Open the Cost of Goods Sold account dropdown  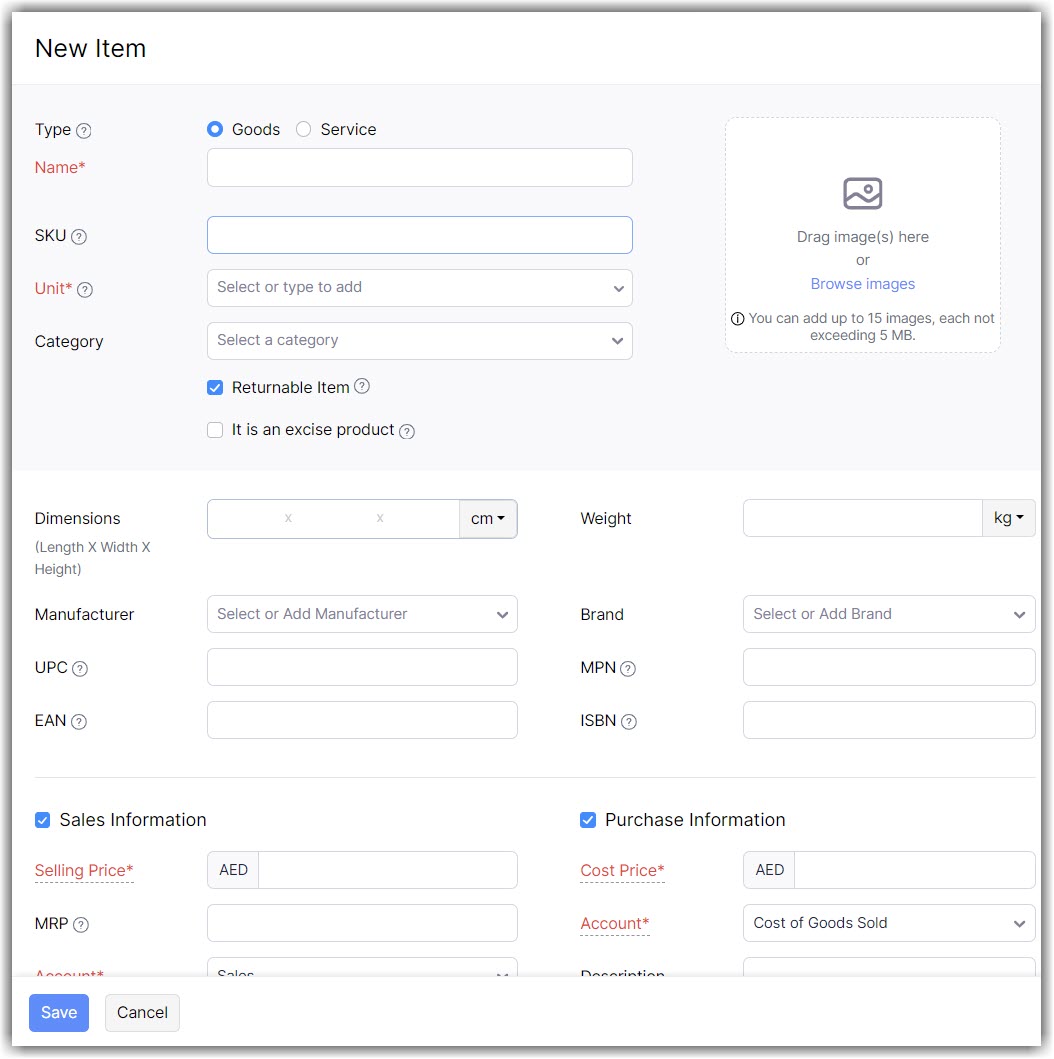(x=888, y=923)
